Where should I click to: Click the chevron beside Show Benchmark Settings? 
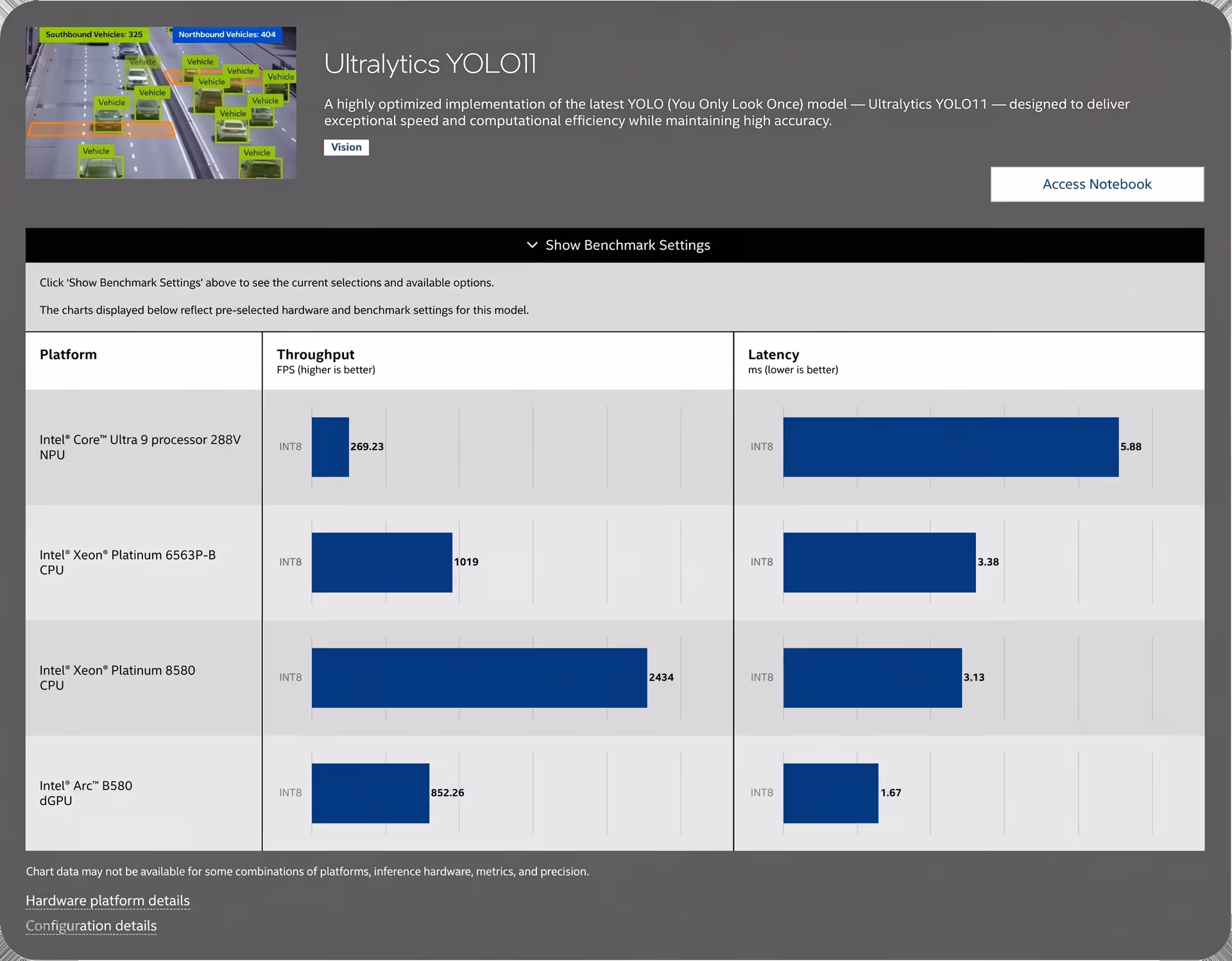(532, 245)
